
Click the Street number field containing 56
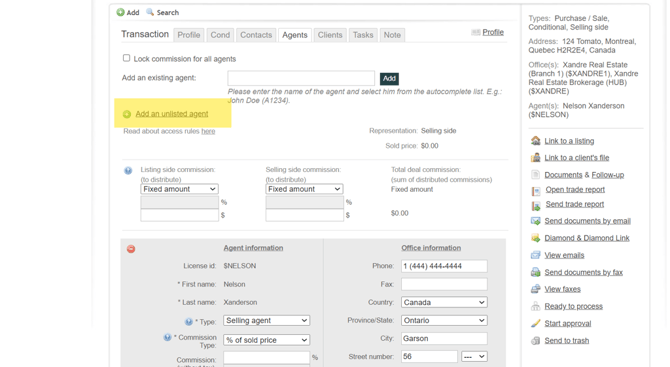pos(429,356)
